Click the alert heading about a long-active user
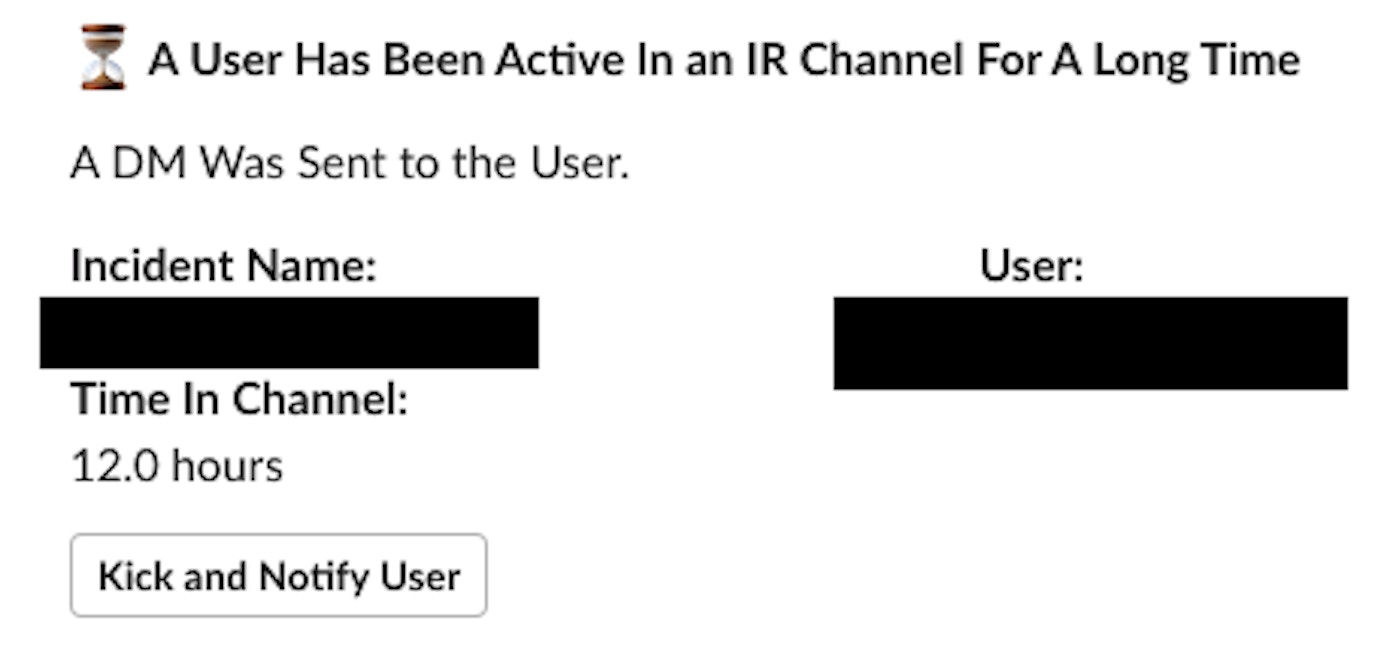 (724, 61)
